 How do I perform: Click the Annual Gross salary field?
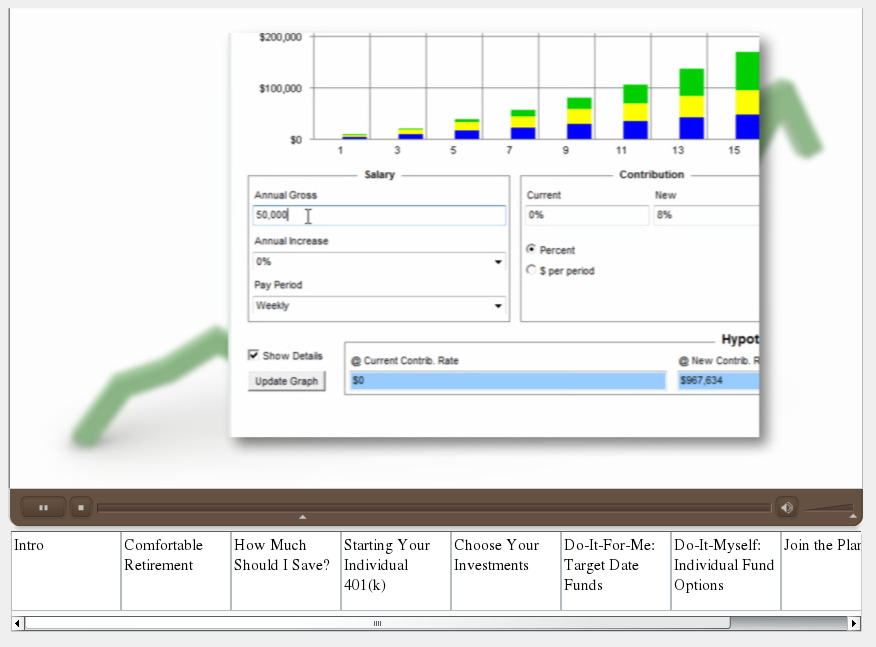click(x=380, y=216)
